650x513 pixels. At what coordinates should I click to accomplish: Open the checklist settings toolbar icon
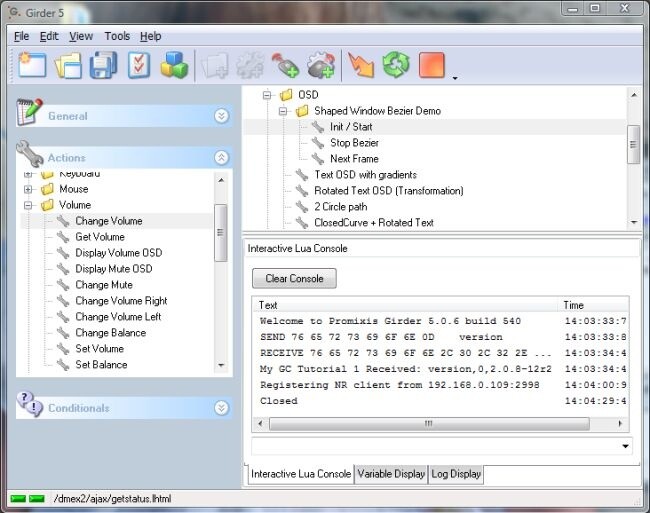point(139,65)
